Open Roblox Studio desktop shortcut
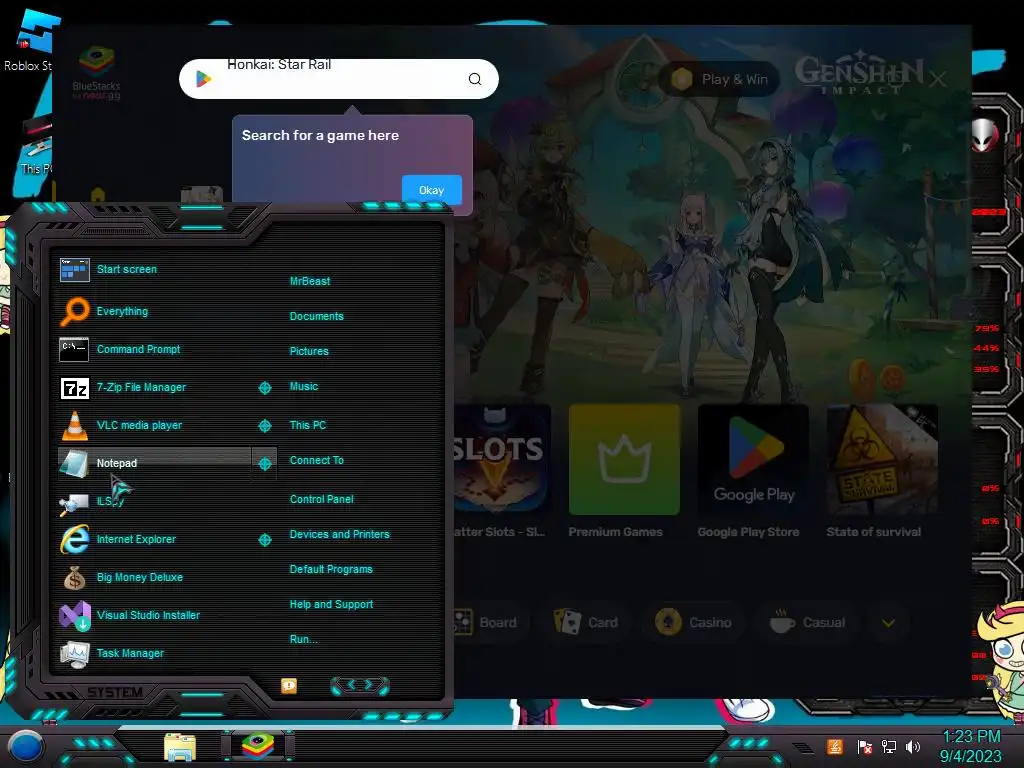Image resolution: width=1024 pixels, height=768 pixels. coord(31,40)
